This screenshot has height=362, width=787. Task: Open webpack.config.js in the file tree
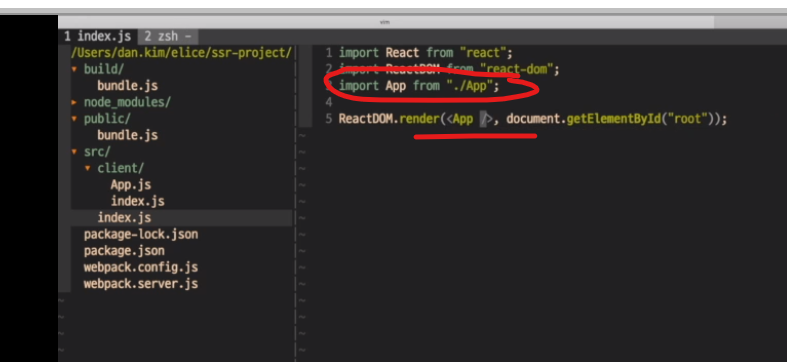(141, 267)
